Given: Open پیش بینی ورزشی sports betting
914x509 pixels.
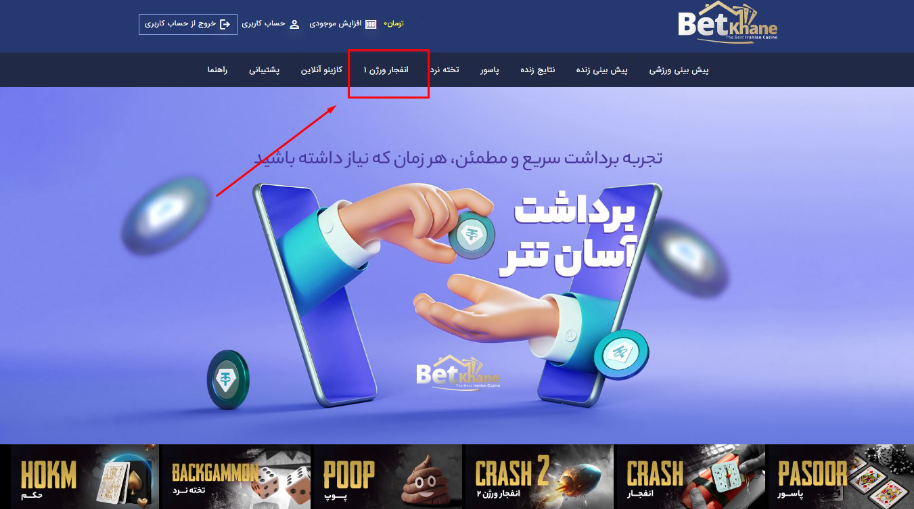Looking at the screenshot, I should tap(679, 70).
